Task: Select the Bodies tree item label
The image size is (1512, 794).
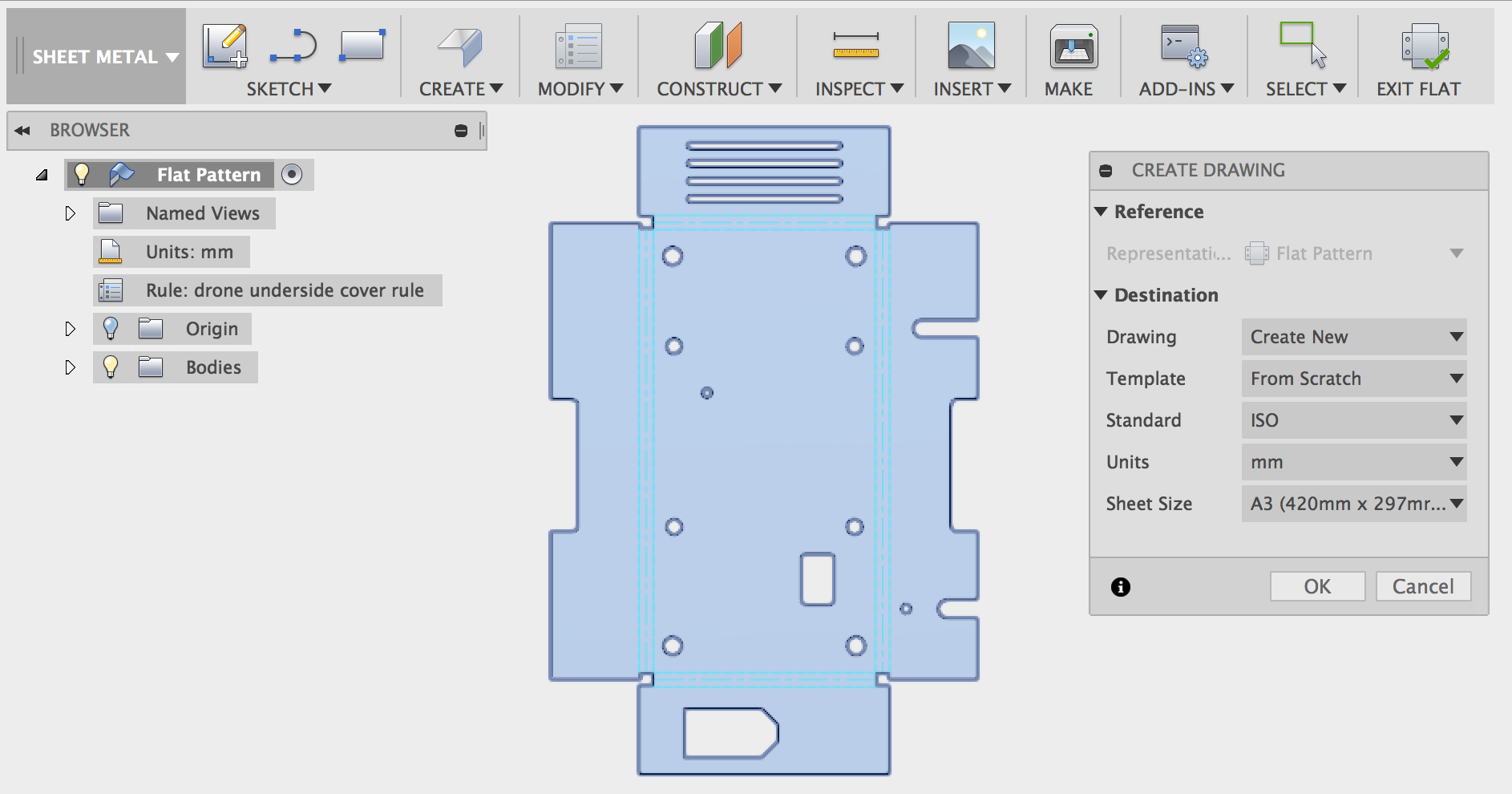Action: 213,367
